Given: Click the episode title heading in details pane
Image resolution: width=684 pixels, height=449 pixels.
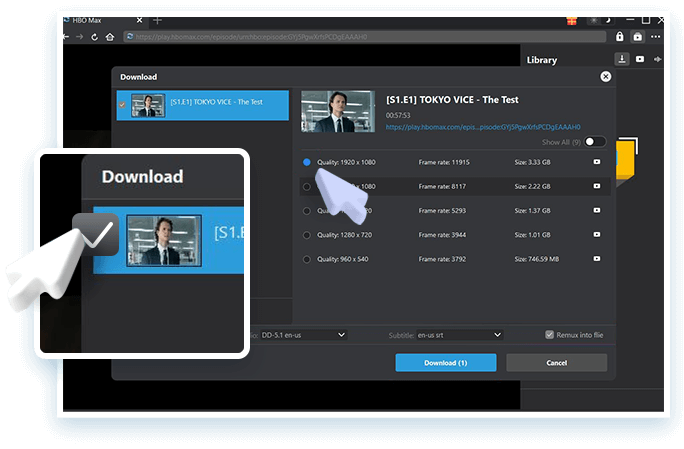Looking at the screenshot, I should (452, 100).
